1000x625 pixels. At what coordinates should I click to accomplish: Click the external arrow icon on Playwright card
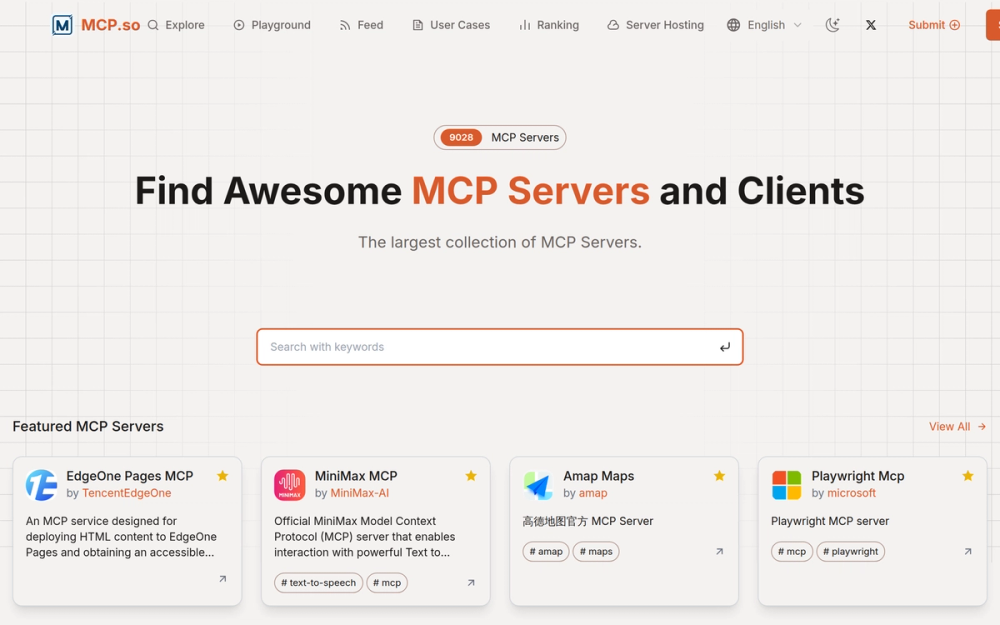coord(967,552)
